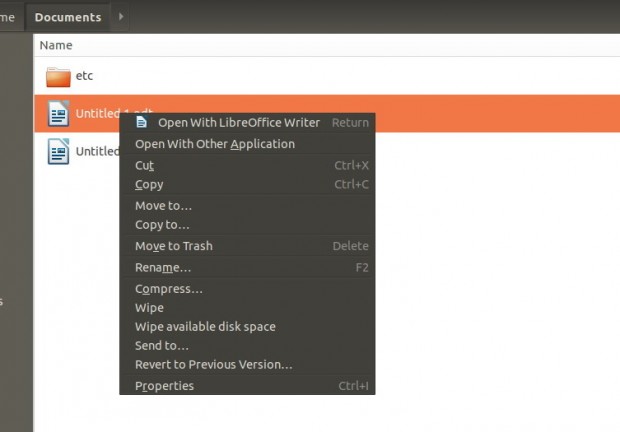Select Open With LibreOffice Writer

tap(238, 123)
